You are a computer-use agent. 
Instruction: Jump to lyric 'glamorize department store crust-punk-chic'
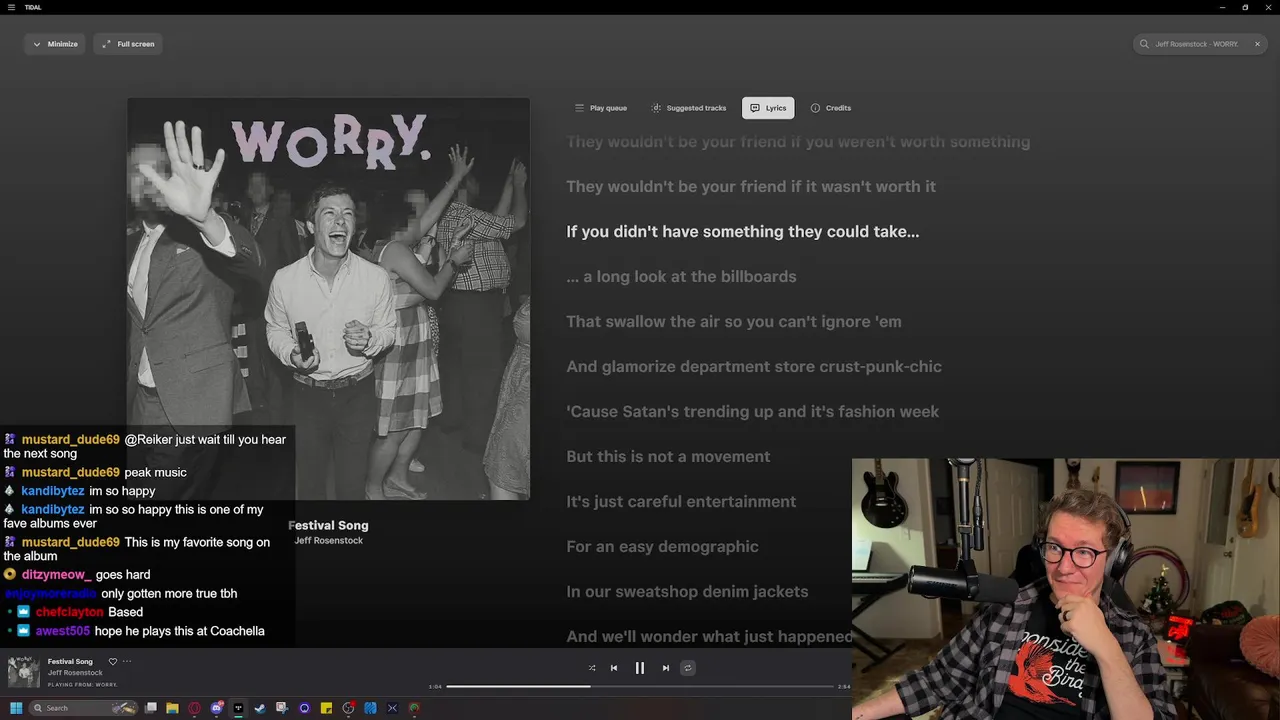(x=754, y=367)
